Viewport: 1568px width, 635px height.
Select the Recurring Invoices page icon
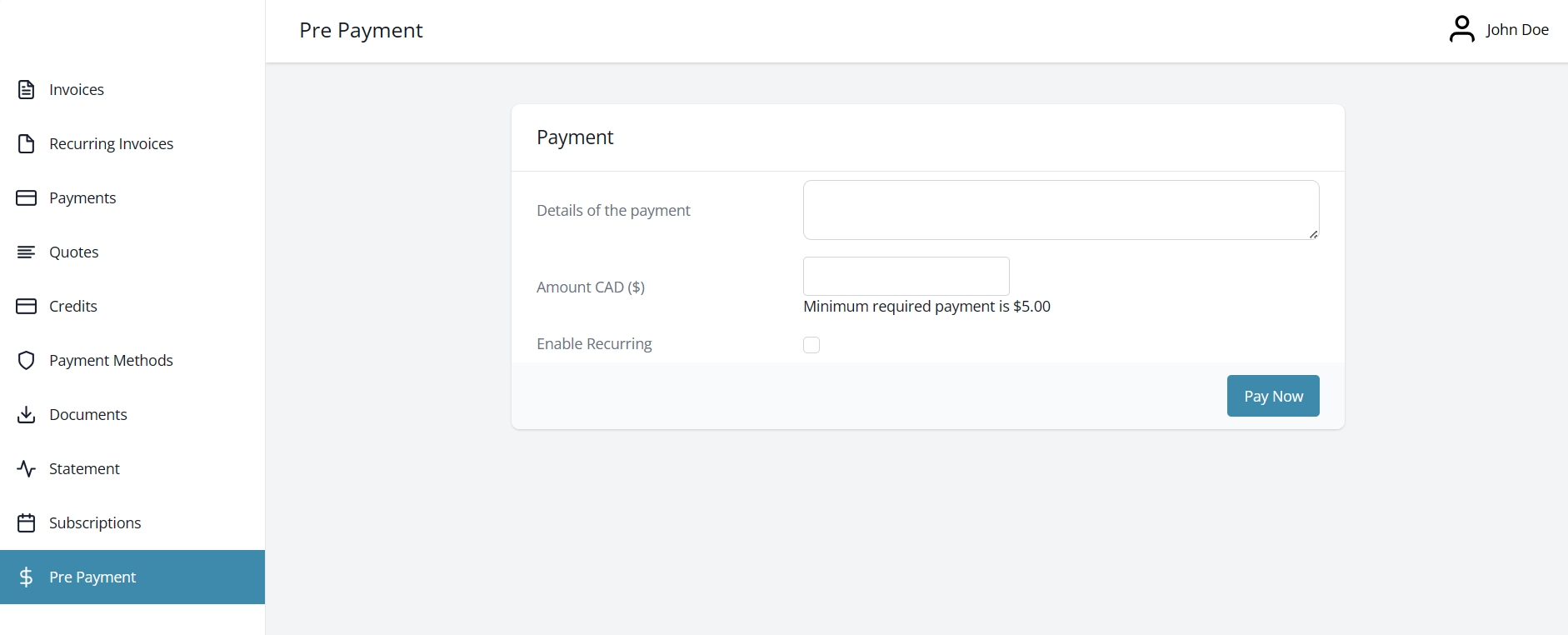(26, 143)
